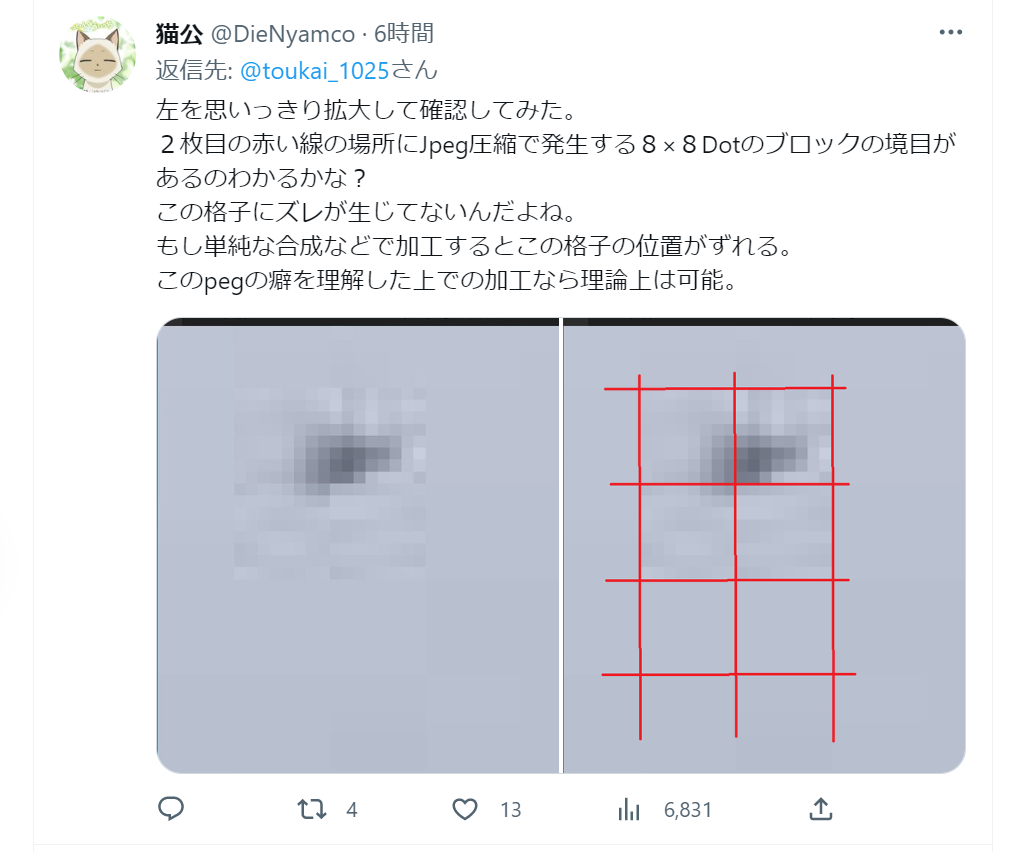Image resolution: width=1018 pixels, height=852 pixels.
Task: Click the 6時間 timestamp
Action: pos(404,34)
